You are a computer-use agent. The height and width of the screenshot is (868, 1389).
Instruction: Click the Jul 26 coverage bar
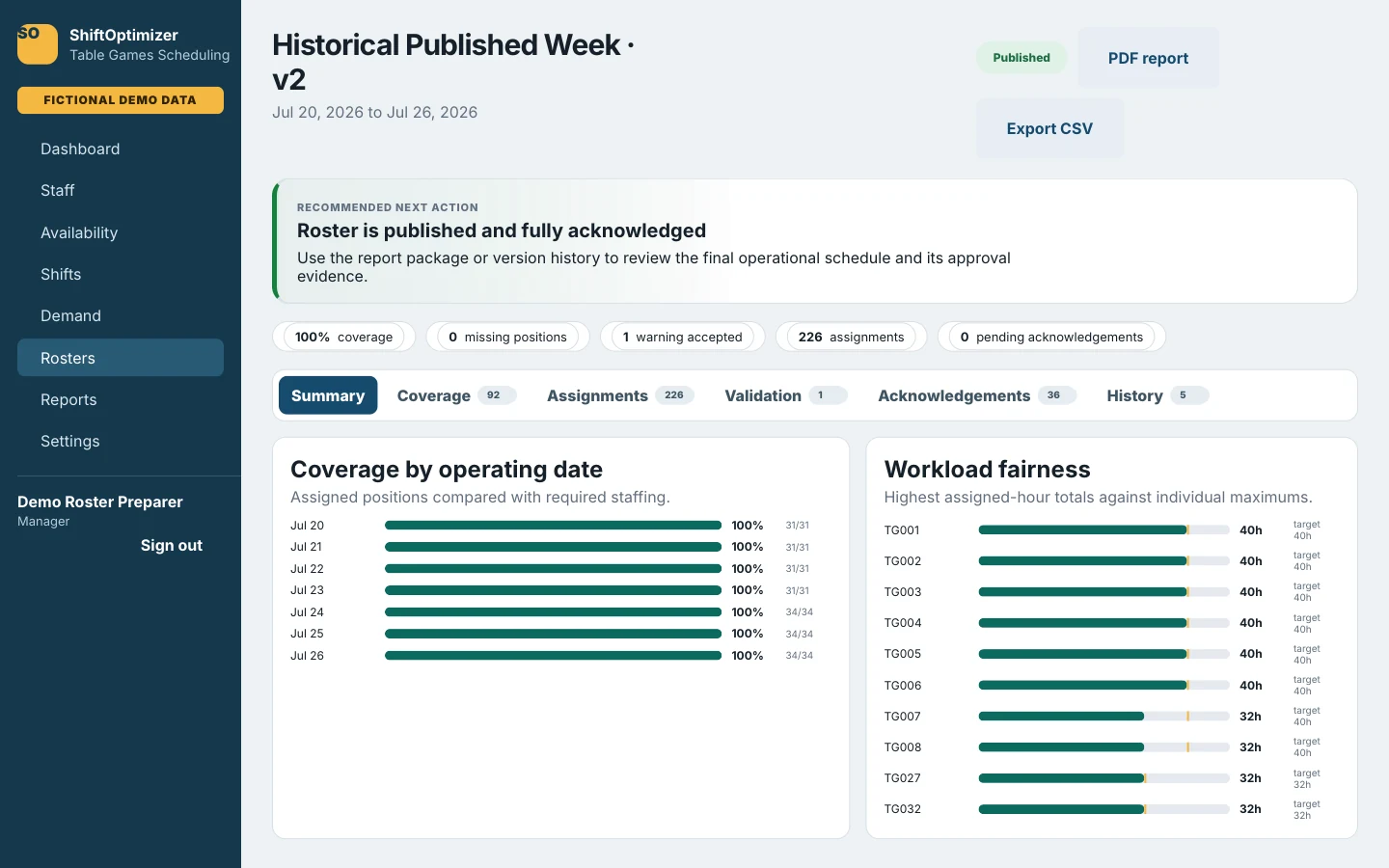(x=553, y=656)
